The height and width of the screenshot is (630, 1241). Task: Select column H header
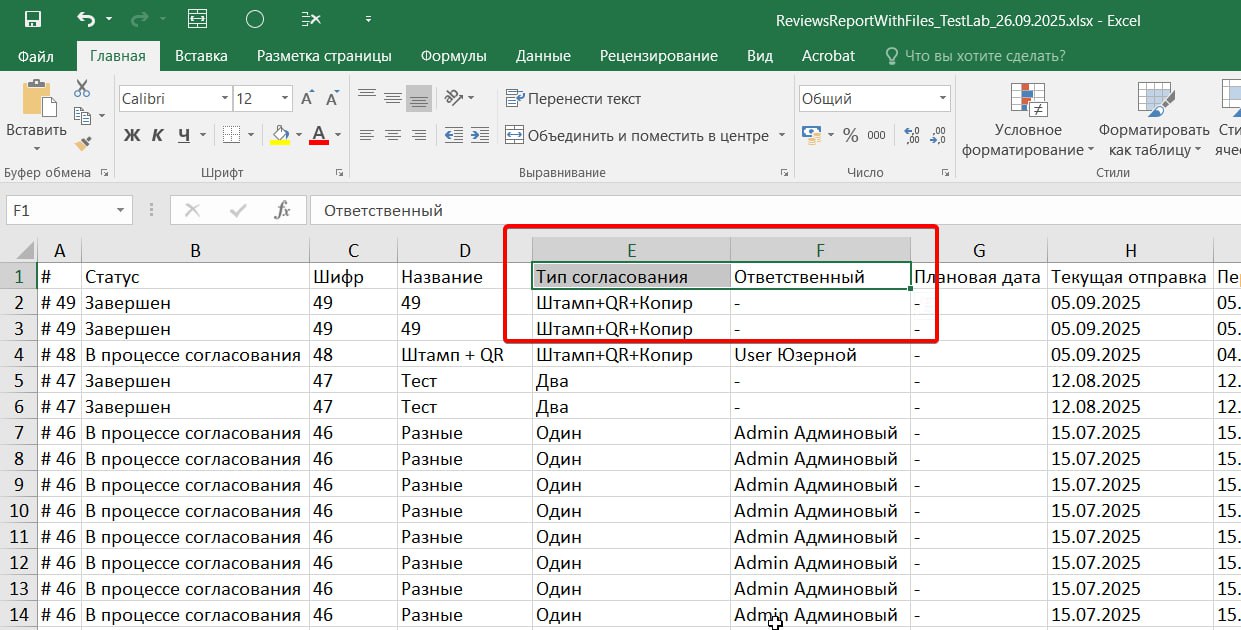pyautogui.click(x=1130, y=251)
